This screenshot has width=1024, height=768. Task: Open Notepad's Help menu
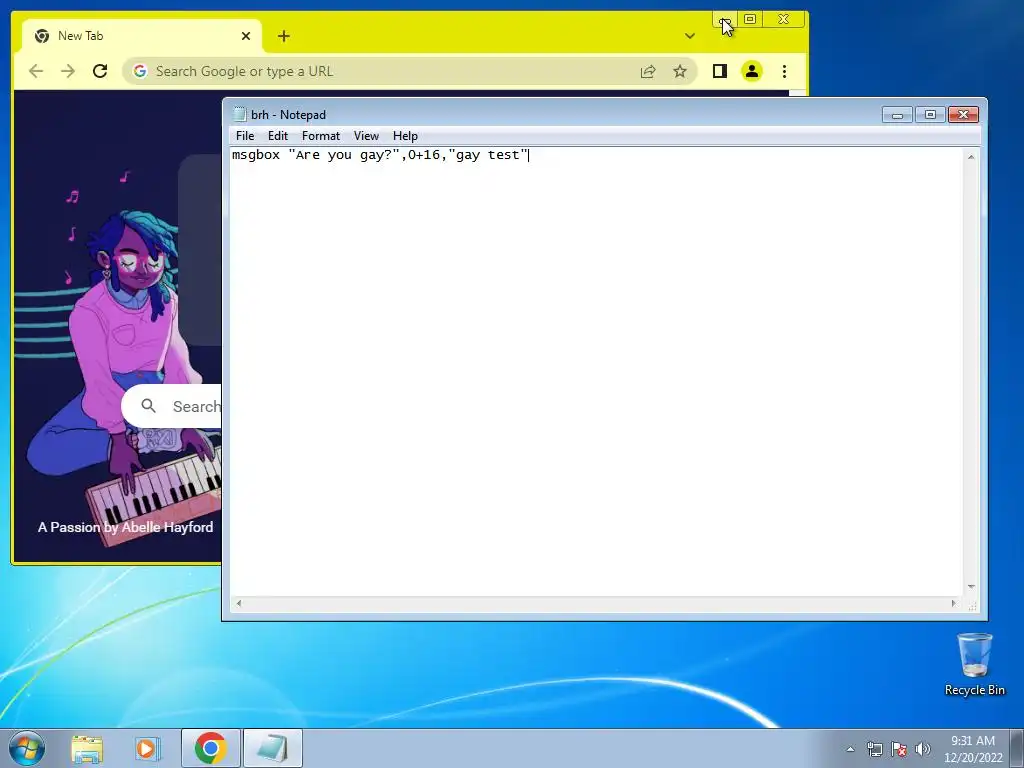click(x=405, y=136)
